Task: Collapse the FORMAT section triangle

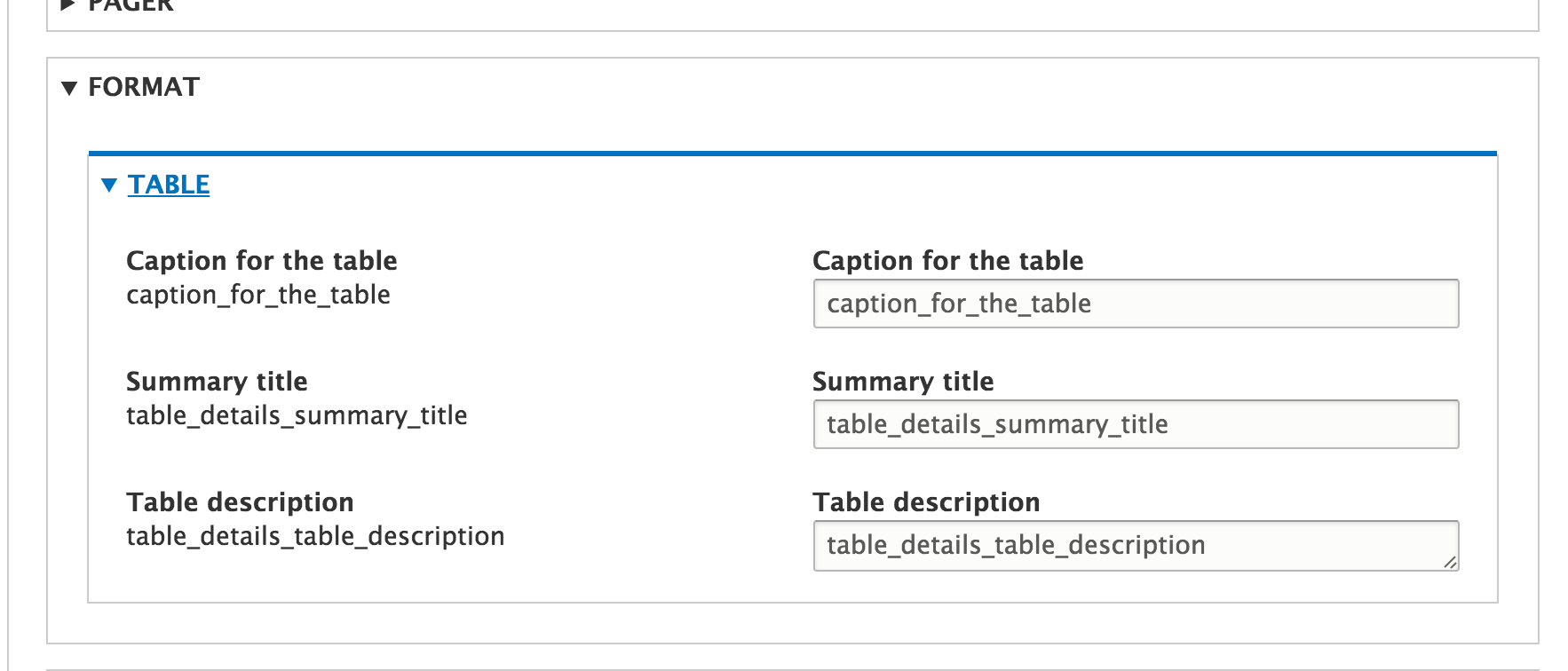Action: (69, 88)
